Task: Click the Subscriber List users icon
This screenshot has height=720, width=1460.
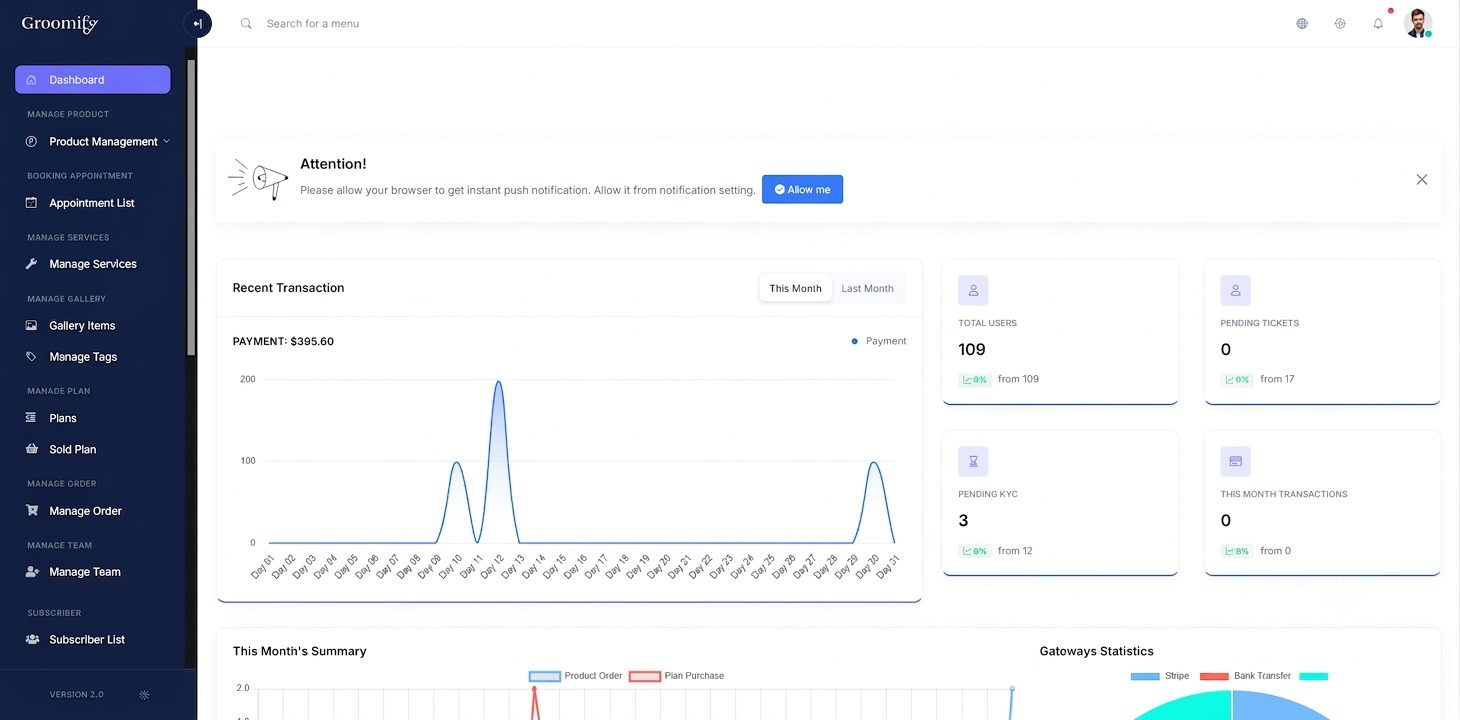Action: [31, 640]
